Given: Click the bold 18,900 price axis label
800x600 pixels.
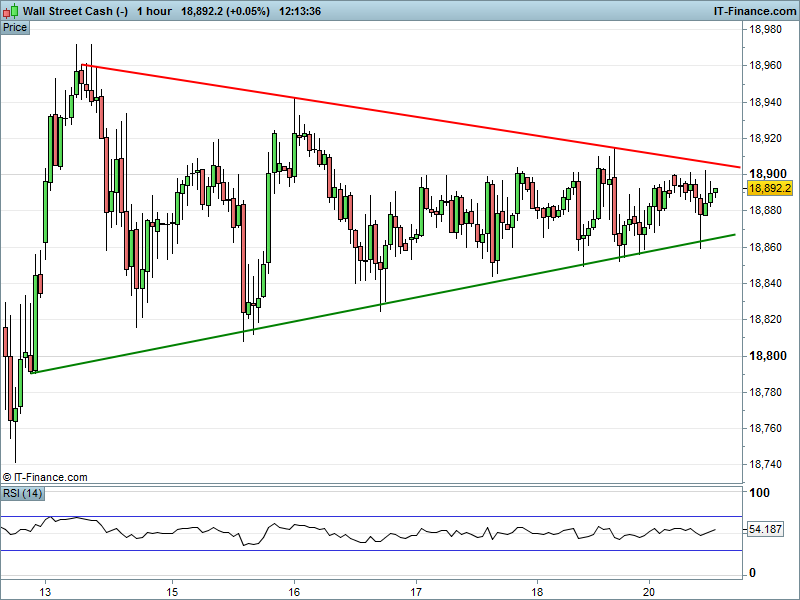Looking at the screenshot, I should click(x=767, y=174).
